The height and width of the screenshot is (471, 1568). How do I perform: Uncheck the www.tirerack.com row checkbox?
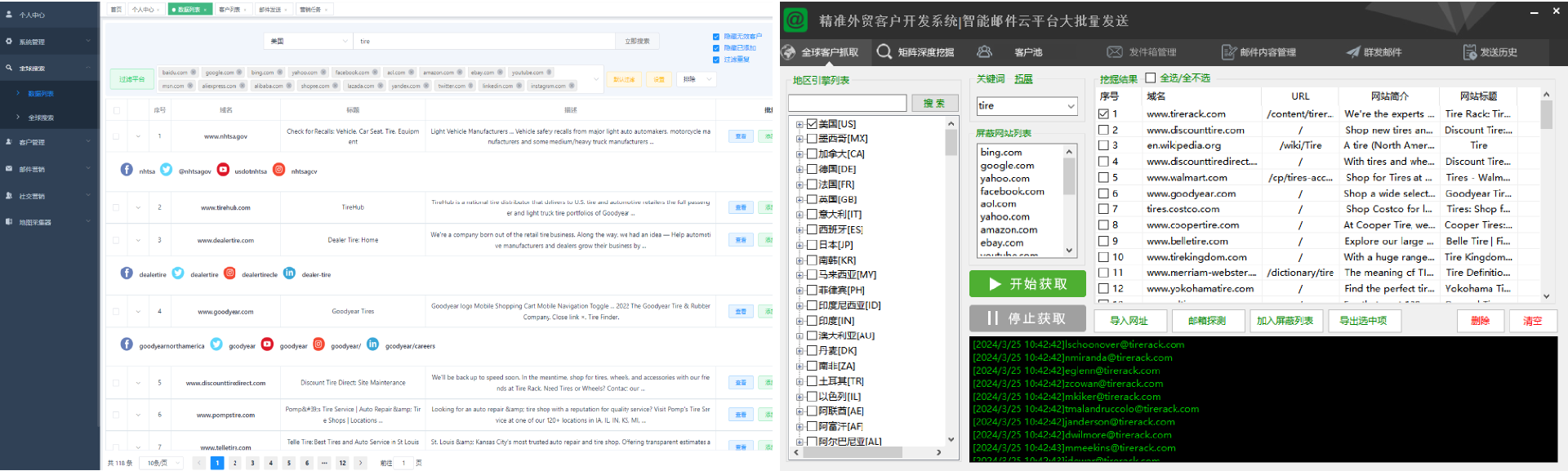pyautogui.click(x=1103, y=114)
